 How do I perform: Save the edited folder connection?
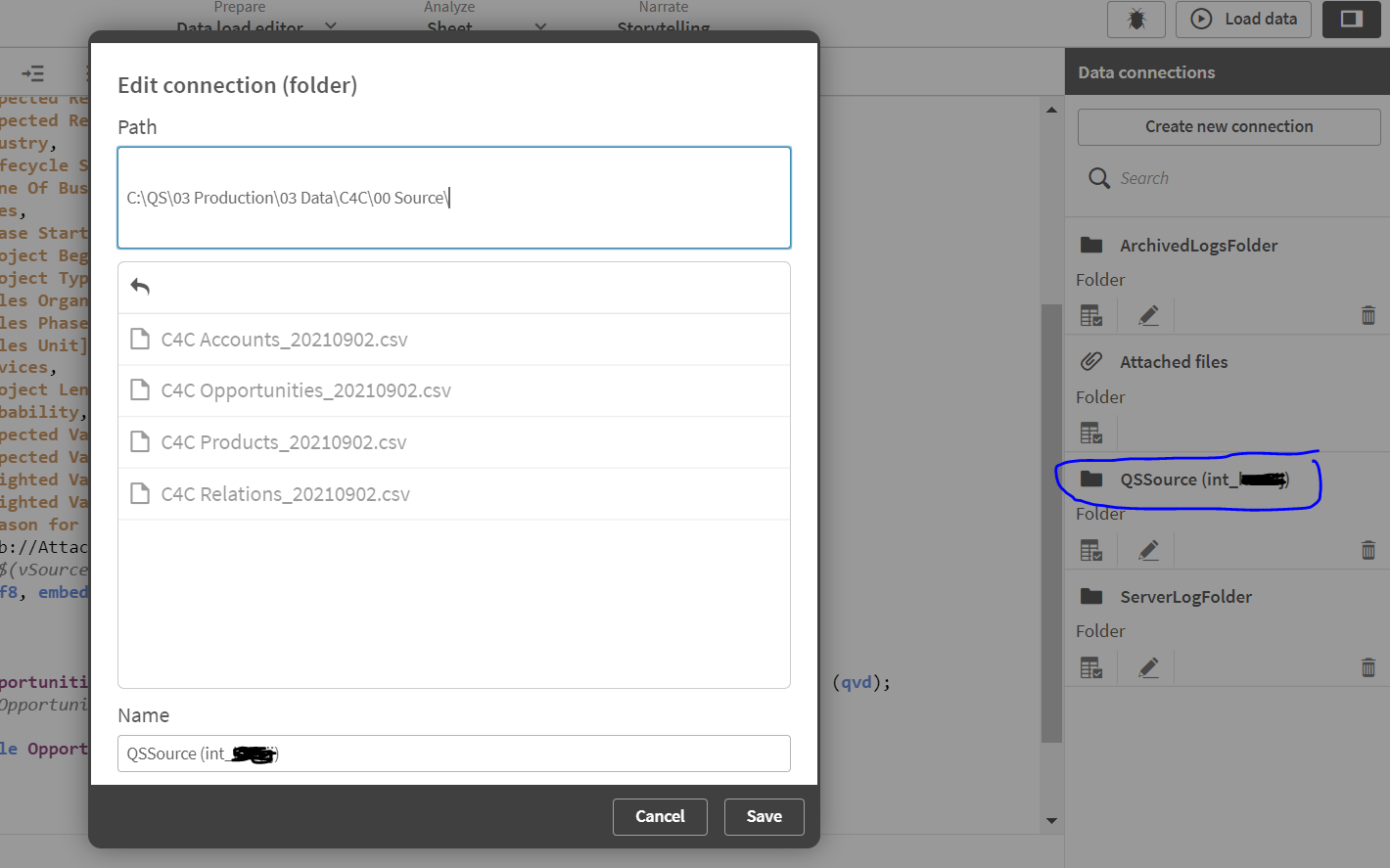pos(764,816)
